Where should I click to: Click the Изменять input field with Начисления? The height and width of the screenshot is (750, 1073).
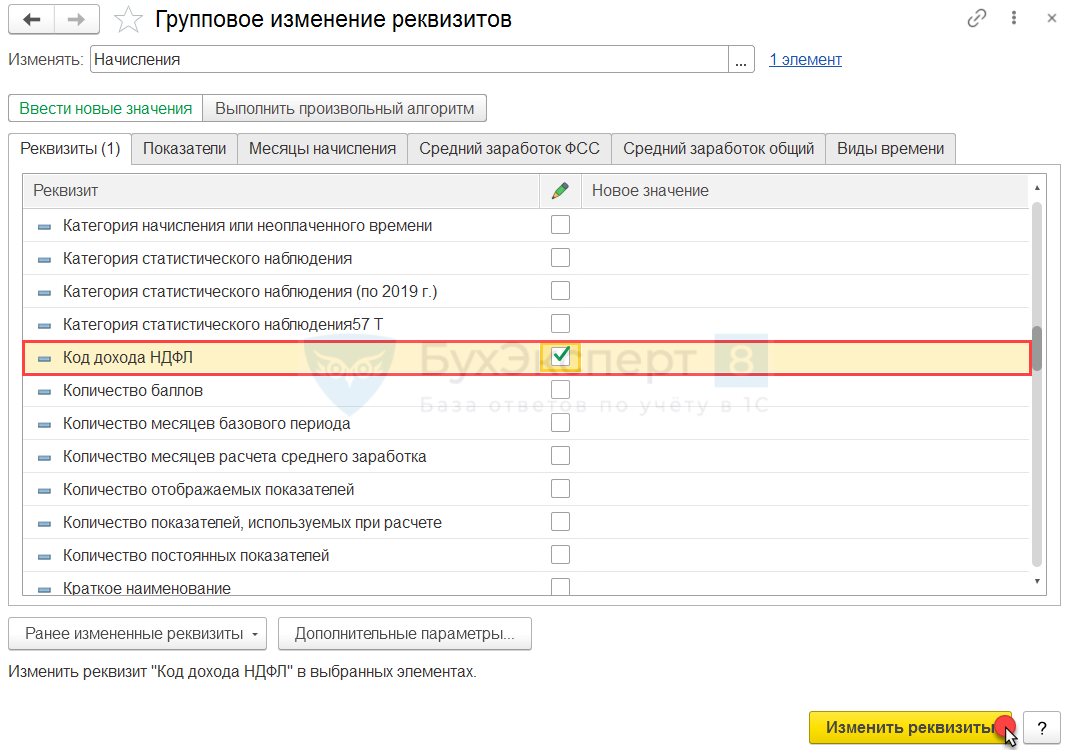pyautogui.click(x=408, y=60)
